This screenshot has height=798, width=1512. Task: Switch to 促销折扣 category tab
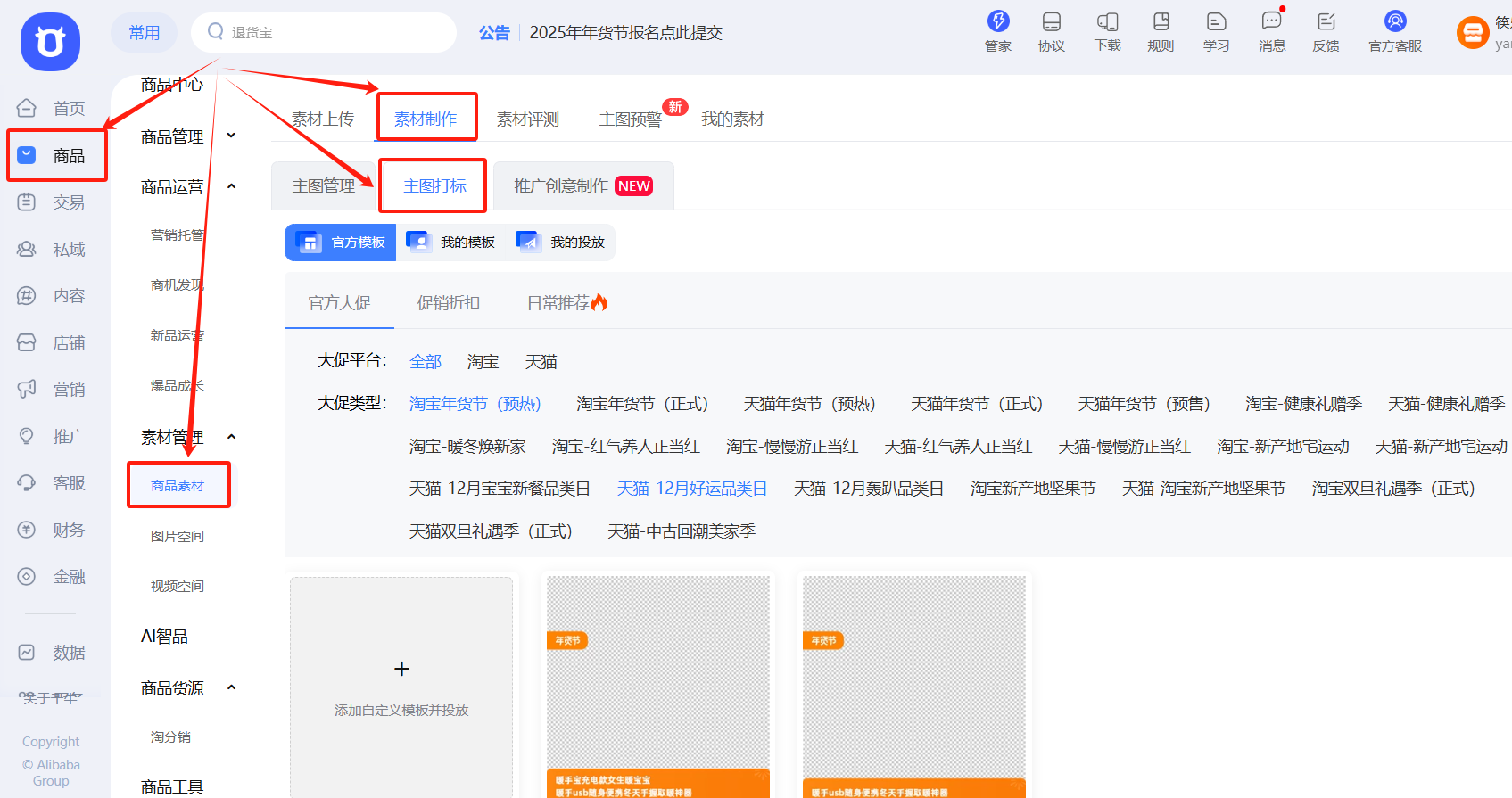point(449,303)
